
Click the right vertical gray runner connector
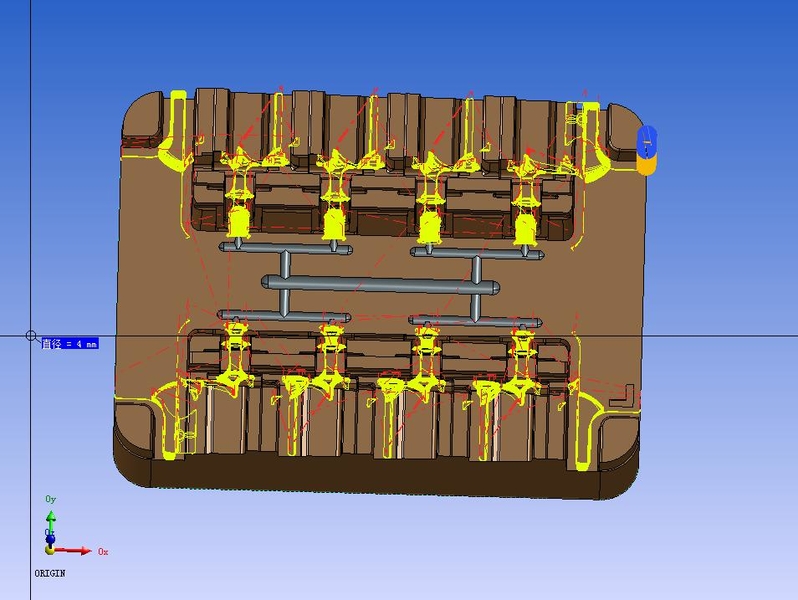(477, 270)
